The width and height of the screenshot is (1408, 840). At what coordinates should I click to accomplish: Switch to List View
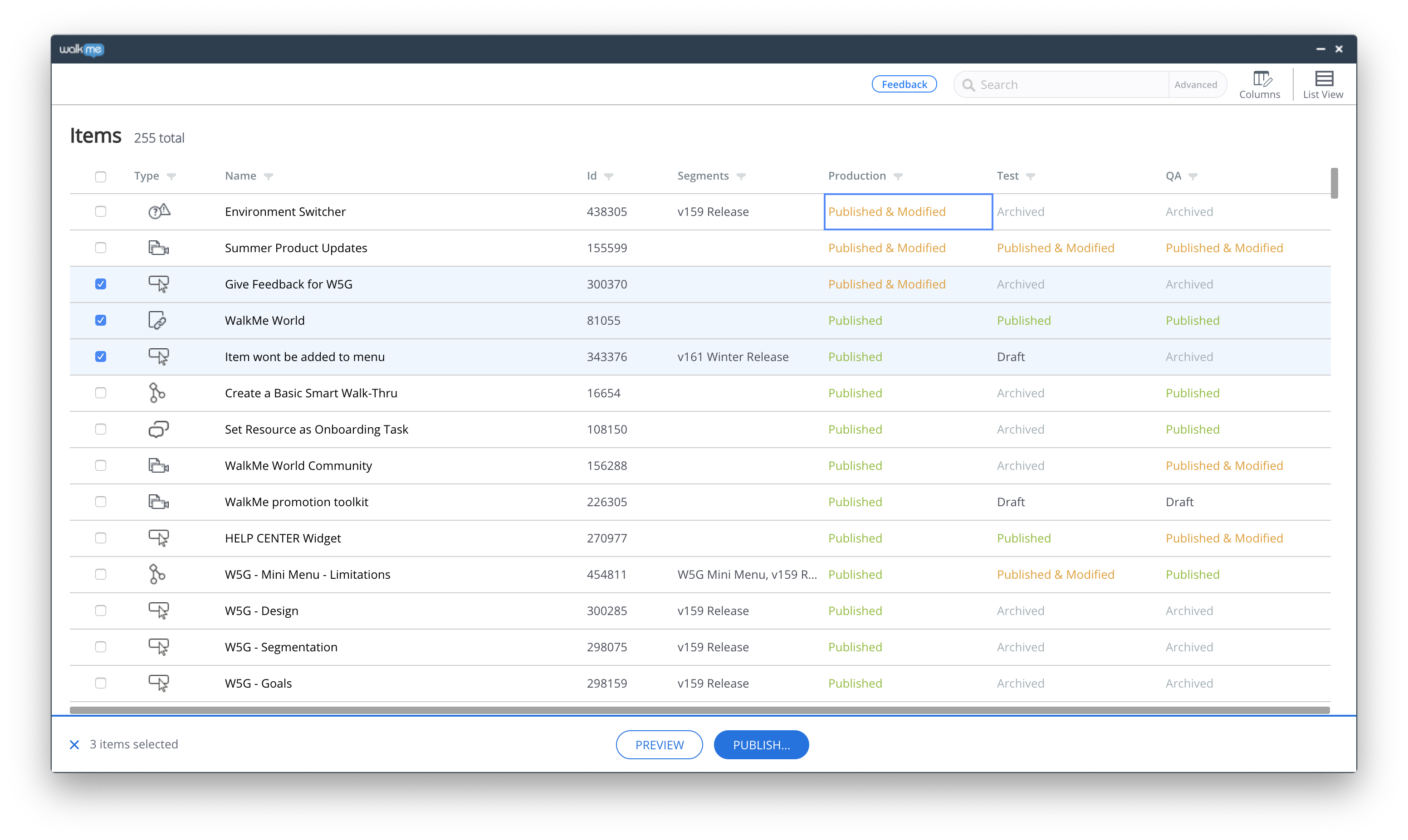1323,85
